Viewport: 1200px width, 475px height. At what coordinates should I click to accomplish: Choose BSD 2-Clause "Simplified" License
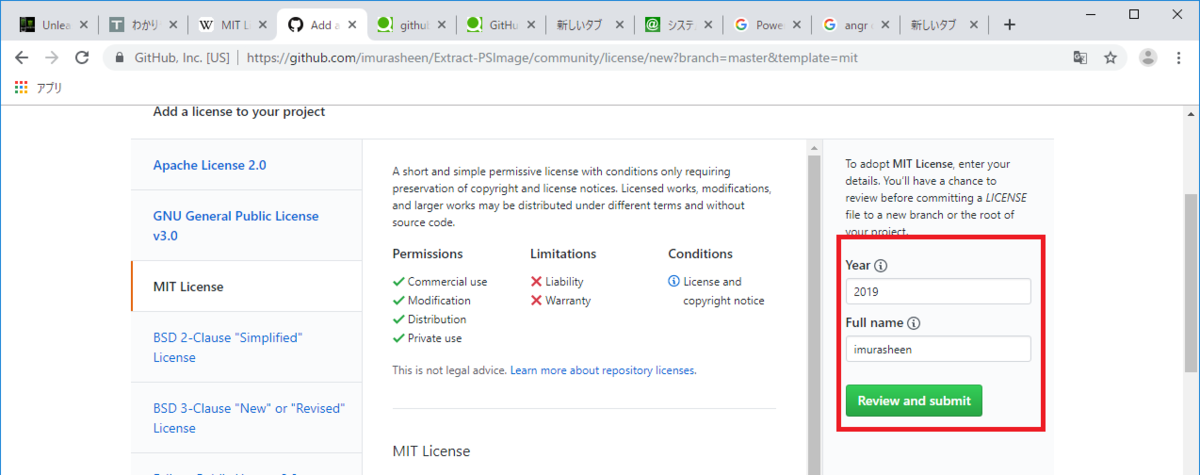247,347
